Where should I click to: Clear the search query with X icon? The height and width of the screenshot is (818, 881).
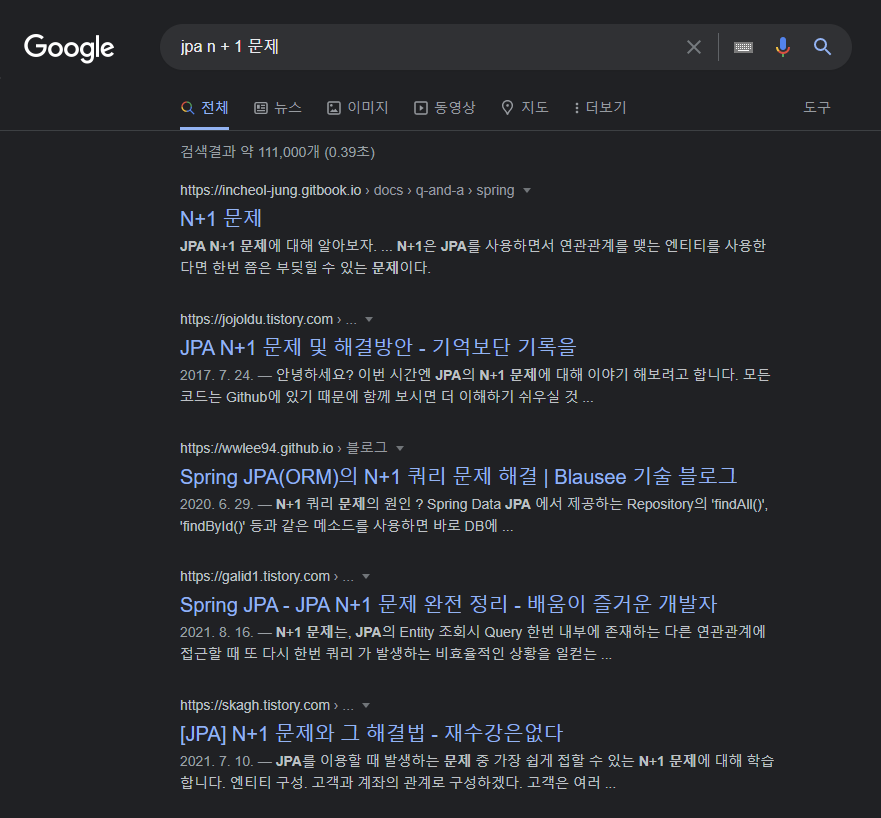point(694,47)
